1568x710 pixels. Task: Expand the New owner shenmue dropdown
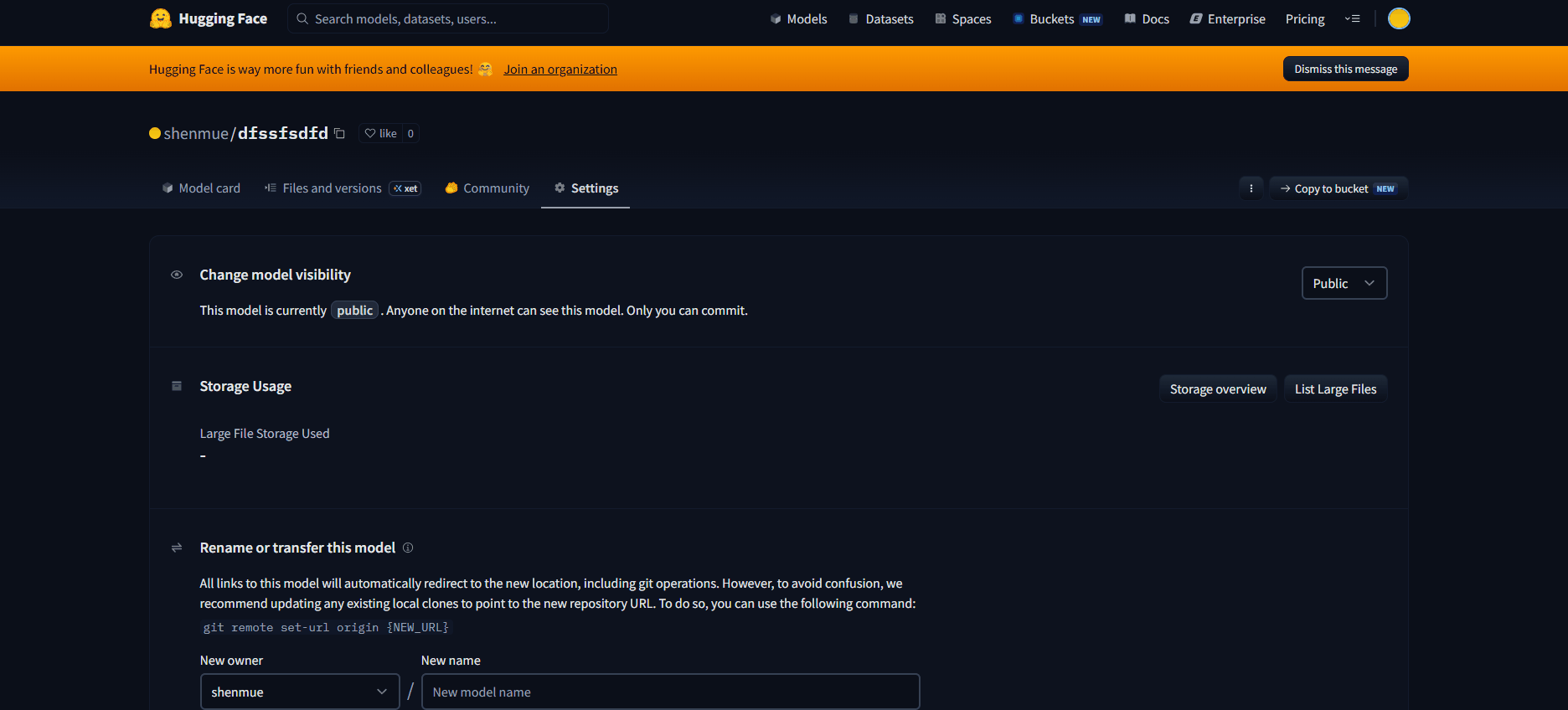point(300,692)
